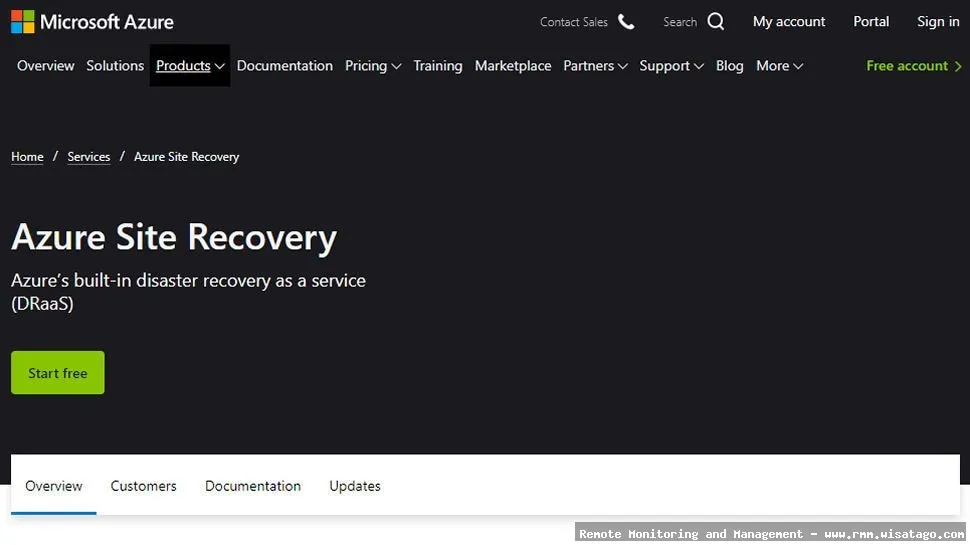Screen dimensions: 970x545
Task: Open the Overview item in top navigation
Action: point(46,66)
